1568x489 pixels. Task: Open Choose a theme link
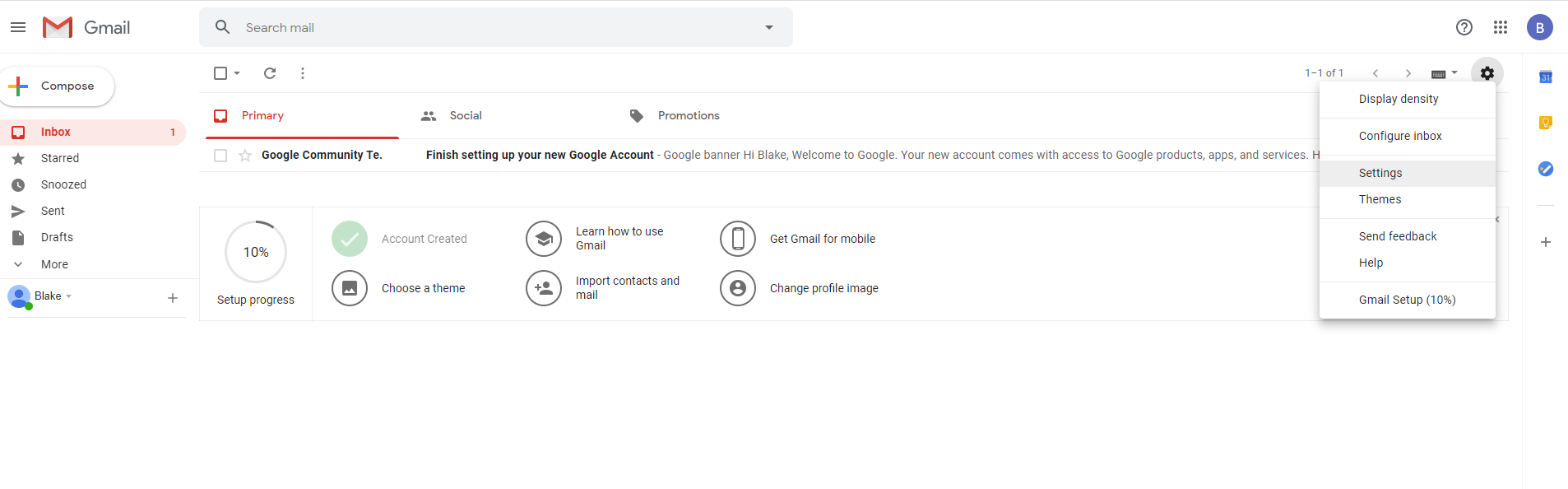424,288
